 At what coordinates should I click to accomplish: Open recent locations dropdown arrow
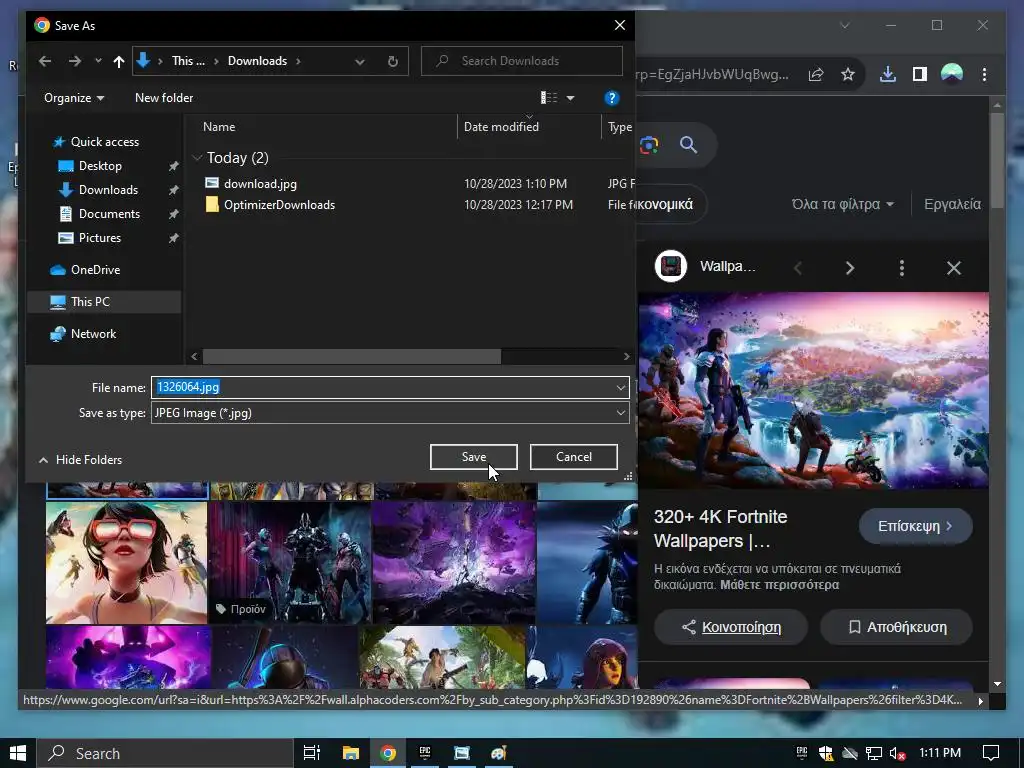(98, 61)
